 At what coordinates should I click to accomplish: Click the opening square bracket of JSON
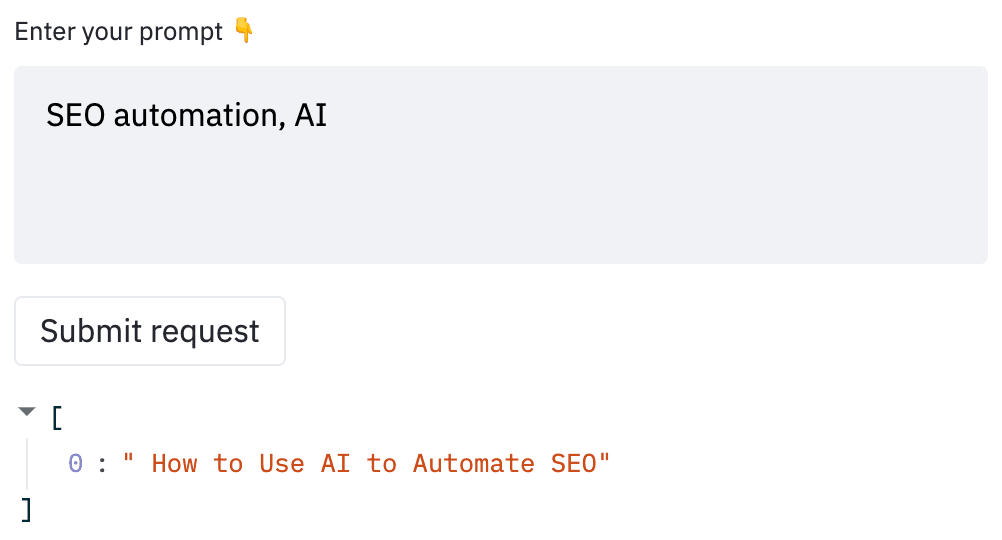(57, 419)
